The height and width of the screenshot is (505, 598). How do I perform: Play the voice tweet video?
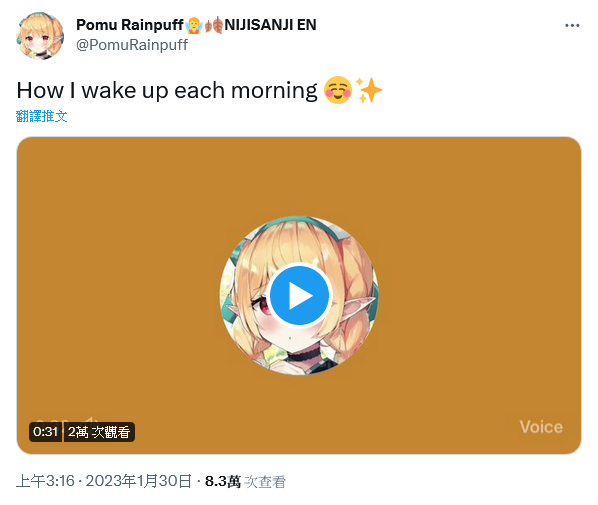299,296
